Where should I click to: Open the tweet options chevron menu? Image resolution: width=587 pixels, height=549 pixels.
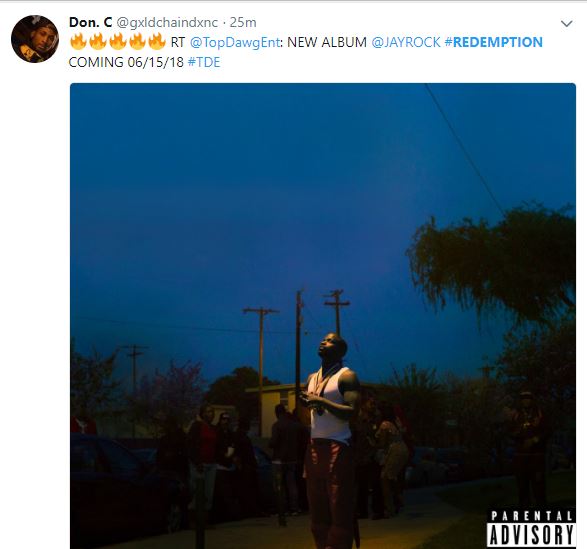pos(566,24)
